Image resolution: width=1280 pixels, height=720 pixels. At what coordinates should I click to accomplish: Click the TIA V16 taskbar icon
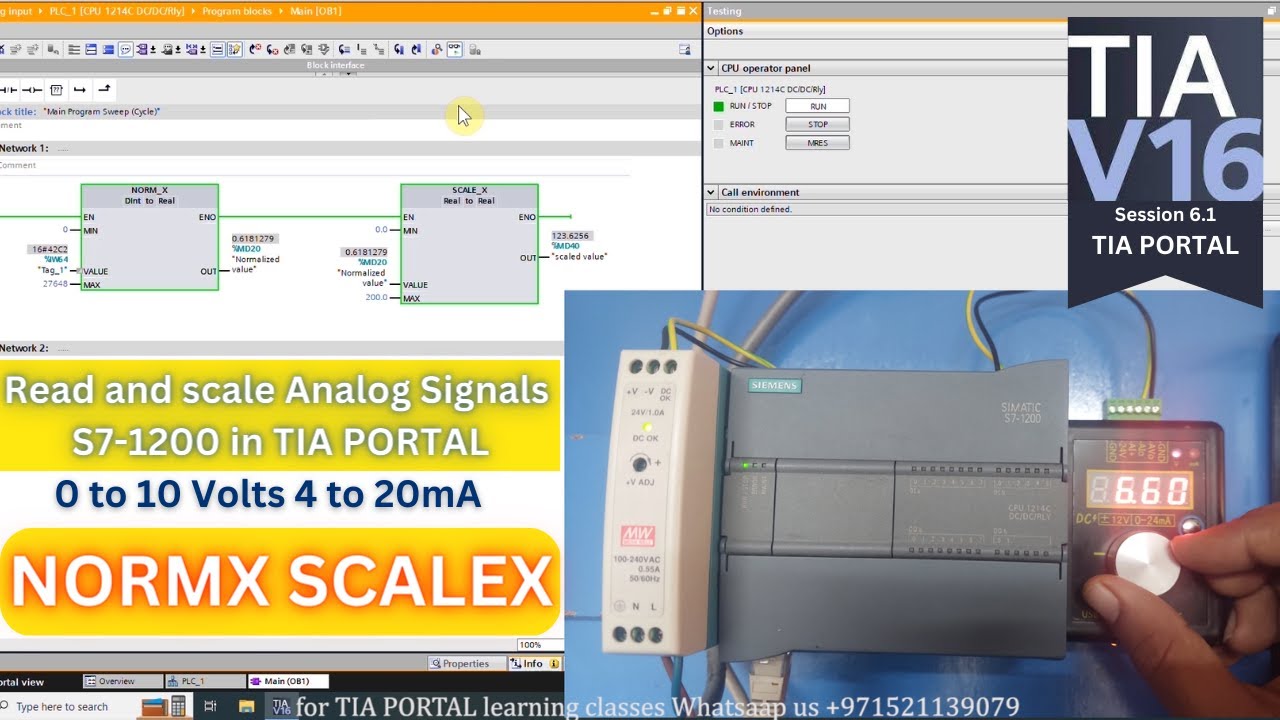pyautogui.click(x=282, y=706)
